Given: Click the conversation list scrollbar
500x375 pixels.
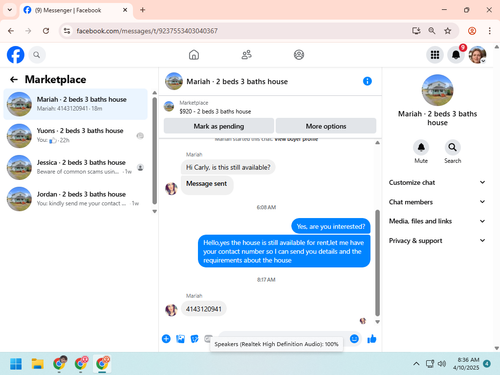Looking at the screenshot, I should coord(154,150).
